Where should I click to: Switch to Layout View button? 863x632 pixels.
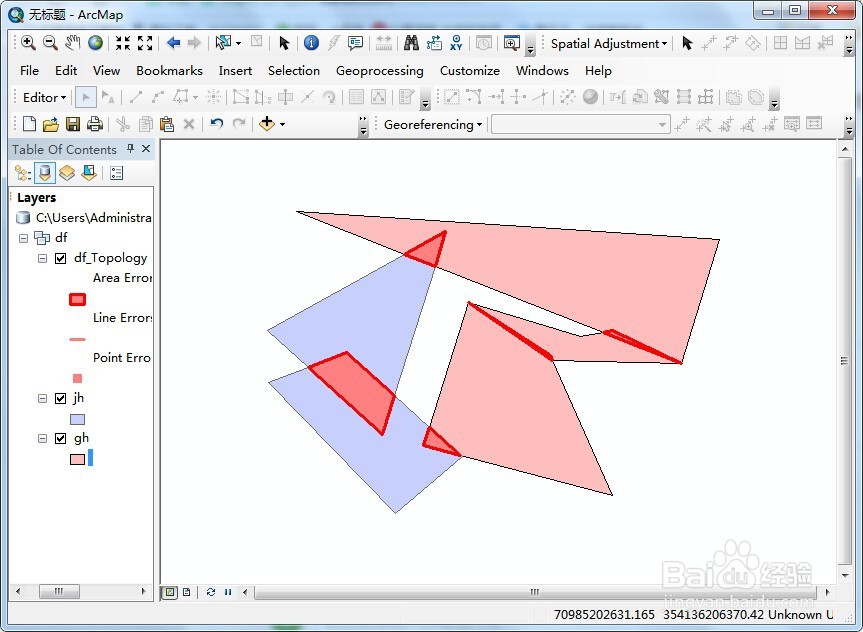[x=187, y=592]
